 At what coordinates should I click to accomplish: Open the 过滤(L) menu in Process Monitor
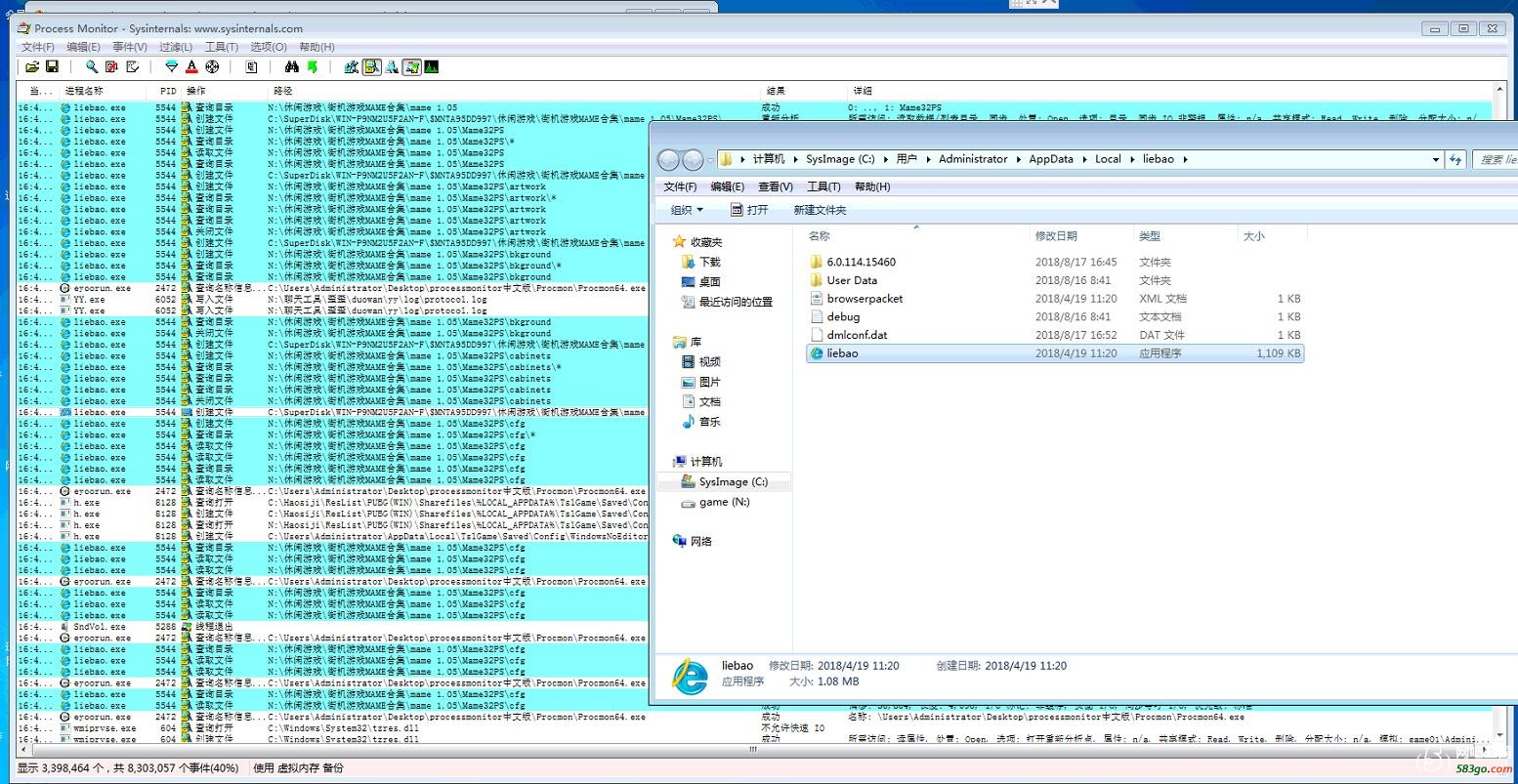click(176, 47)
